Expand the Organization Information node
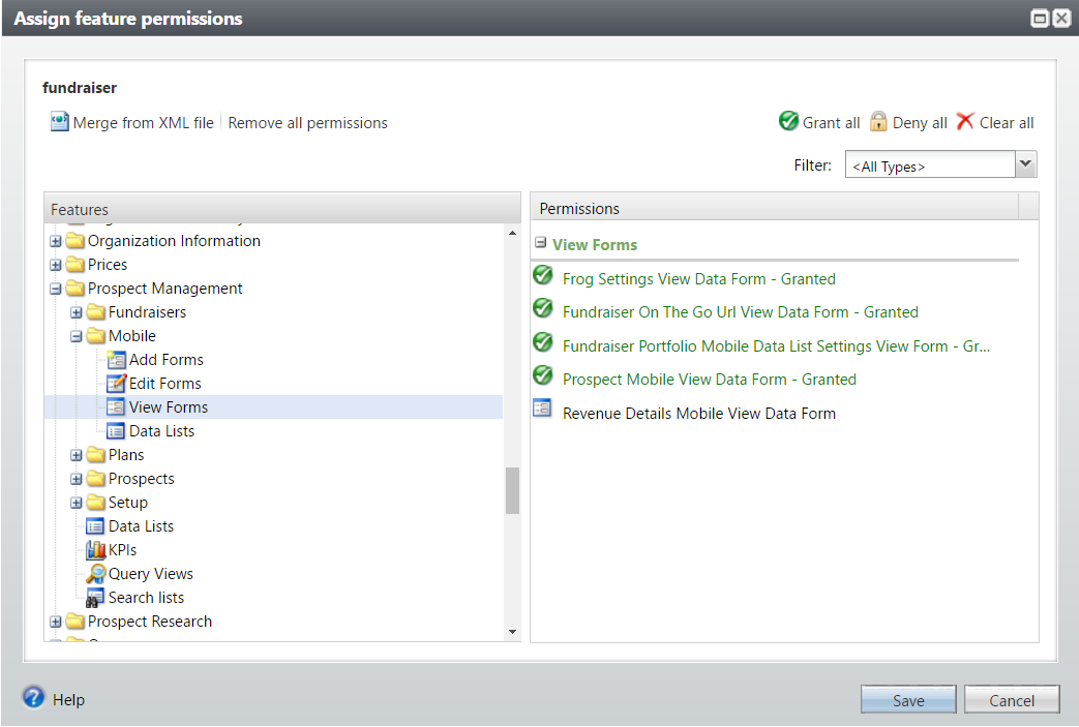The image size is (1079, 727). click(x=56, y=241)
